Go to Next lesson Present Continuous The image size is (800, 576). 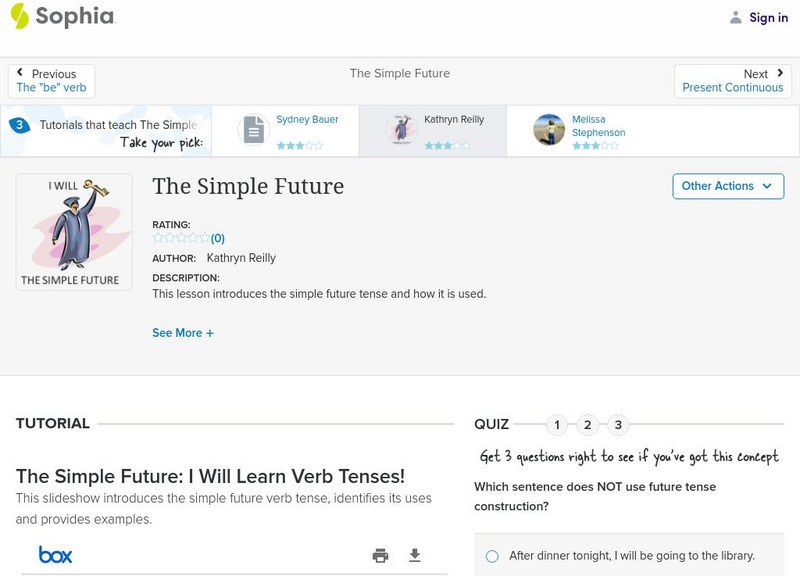pos(732,81)
